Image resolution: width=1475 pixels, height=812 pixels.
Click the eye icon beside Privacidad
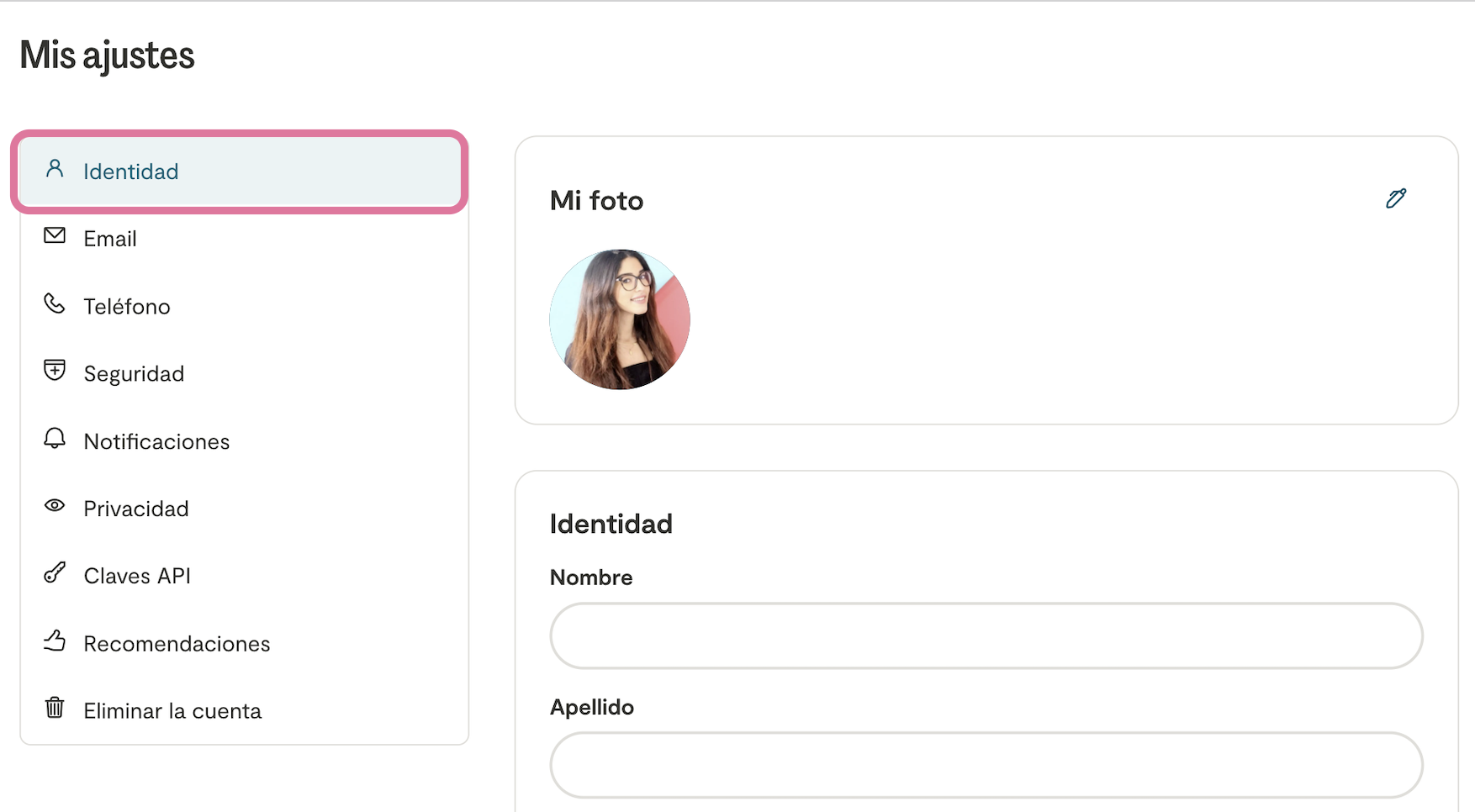point(55,506)
